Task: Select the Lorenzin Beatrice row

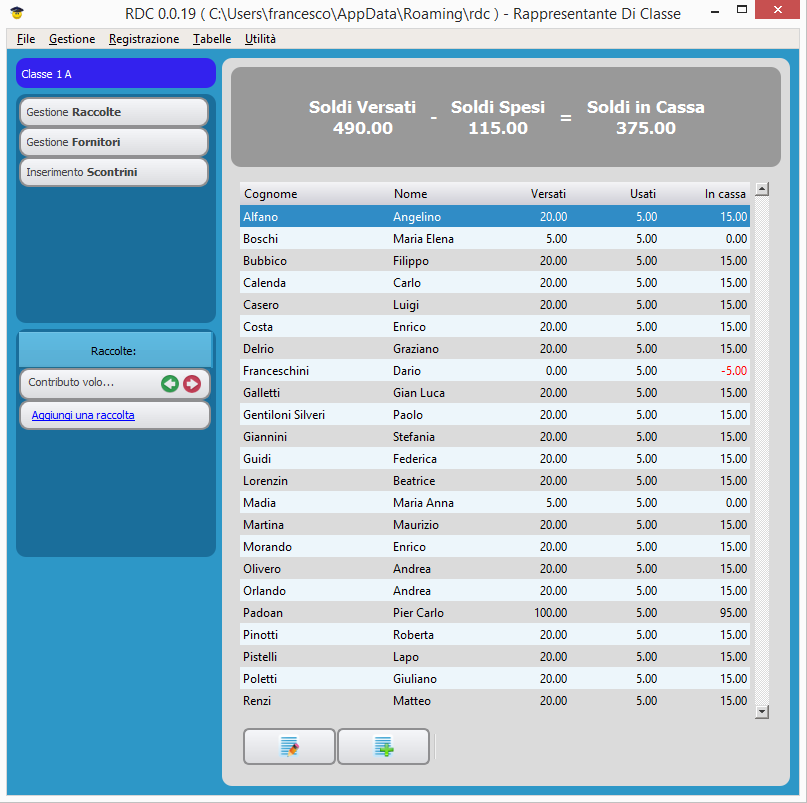Action: (495, 481)
